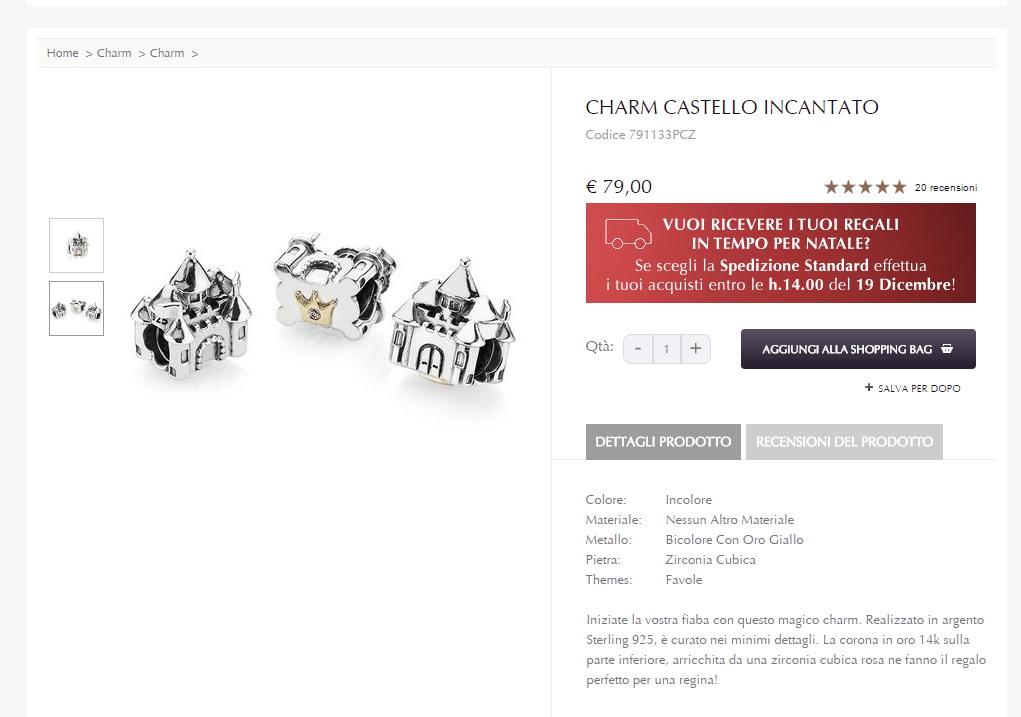Open the Dettagli Prodotto tab

tap(663, 442)
